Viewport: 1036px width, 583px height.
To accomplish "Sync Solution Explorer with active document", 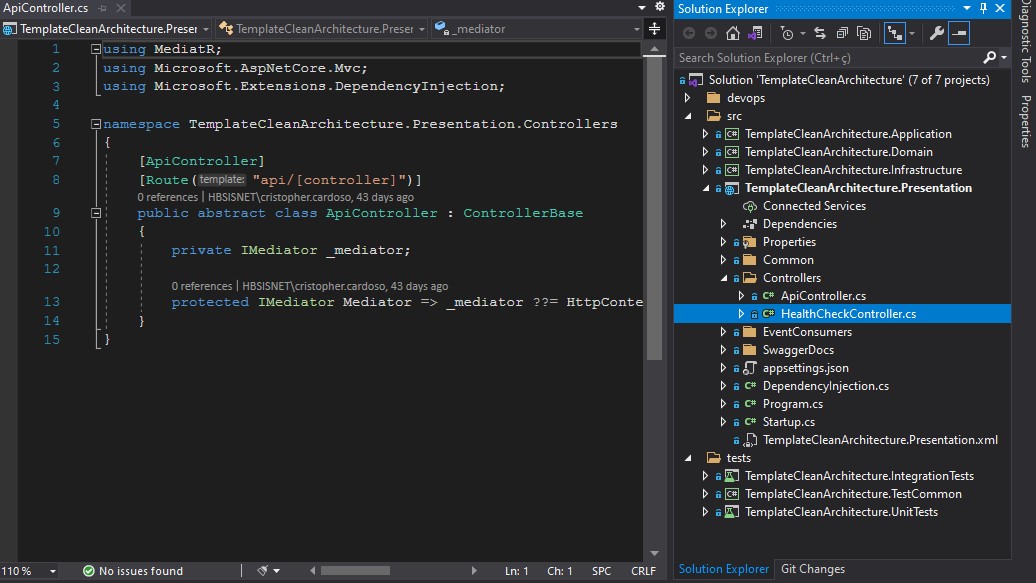I will [x=820, y=32].
